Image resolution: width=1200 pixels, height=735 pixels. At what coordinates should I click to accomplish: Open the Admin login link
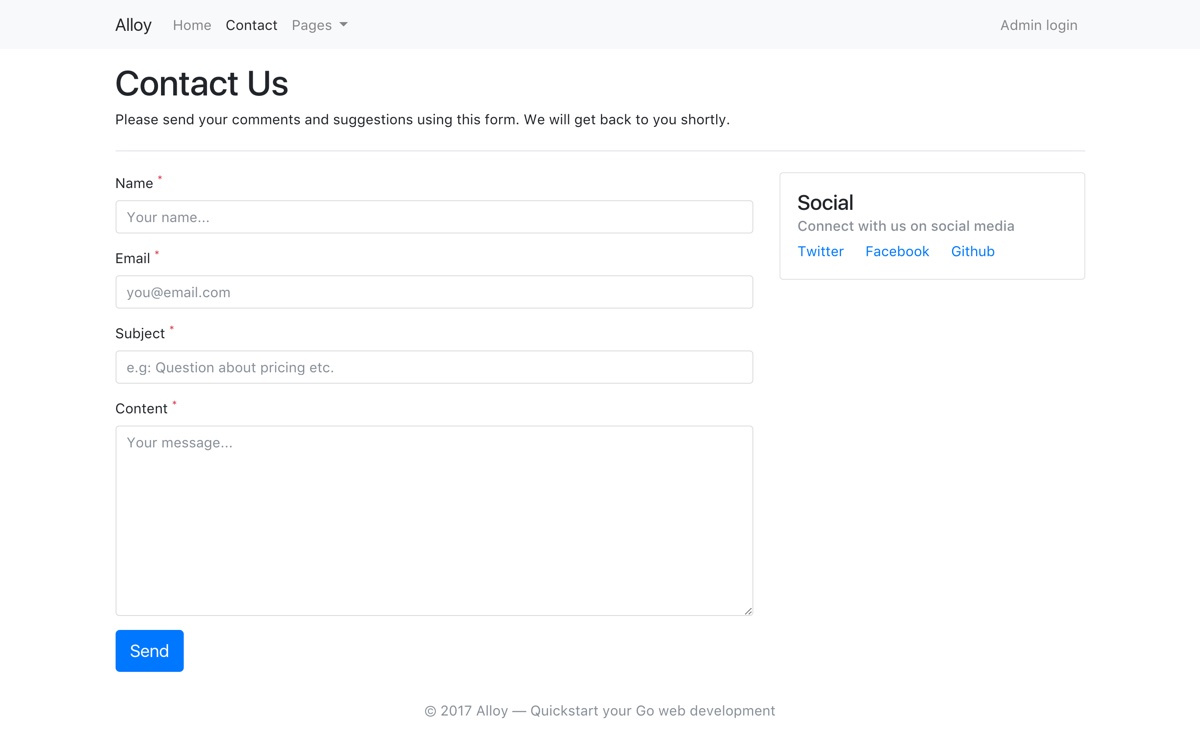(x=1039, y=25)
